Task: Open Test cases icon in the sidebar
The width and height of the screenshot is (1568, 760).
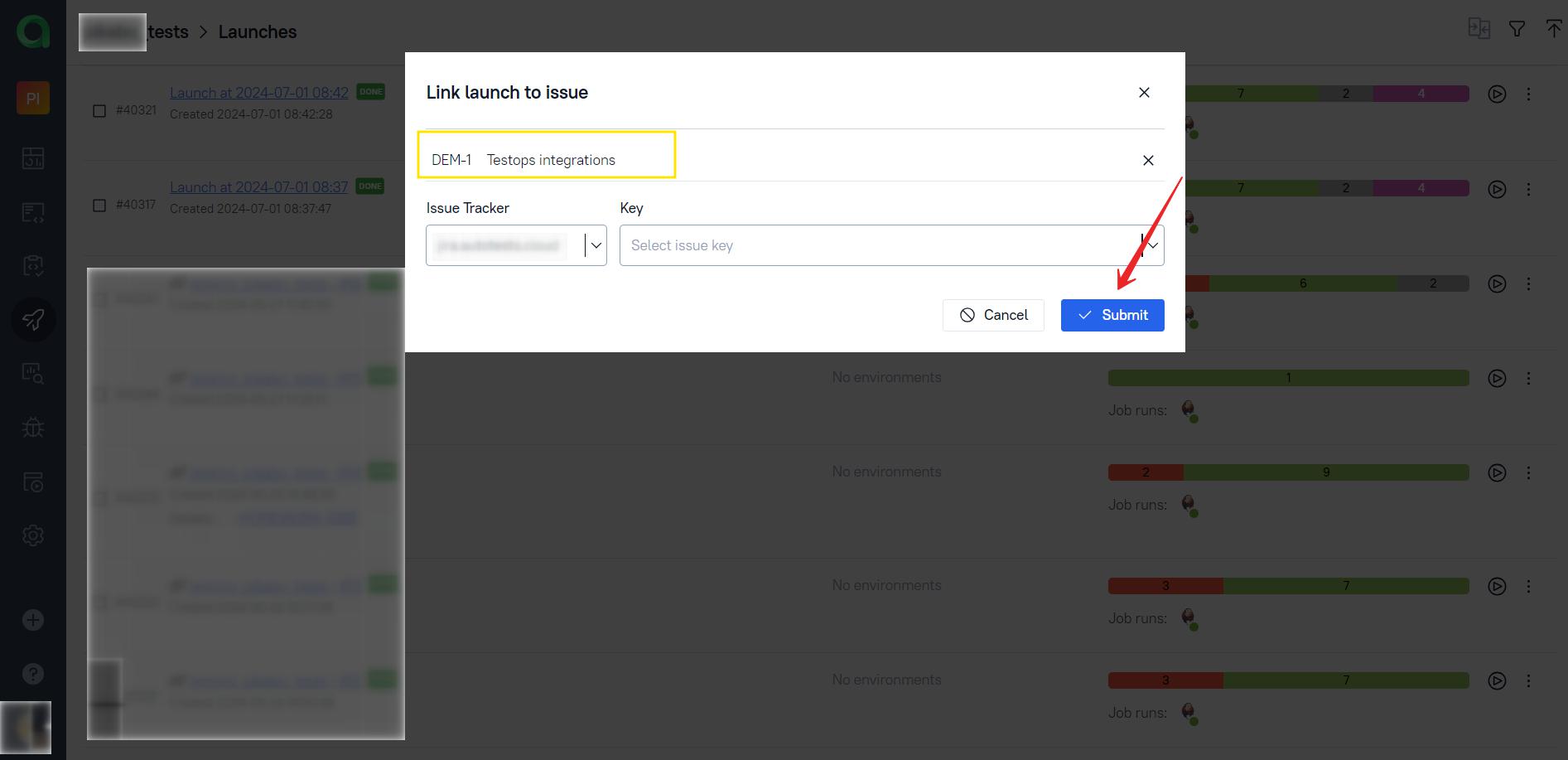Action: (x=33, y=212)
